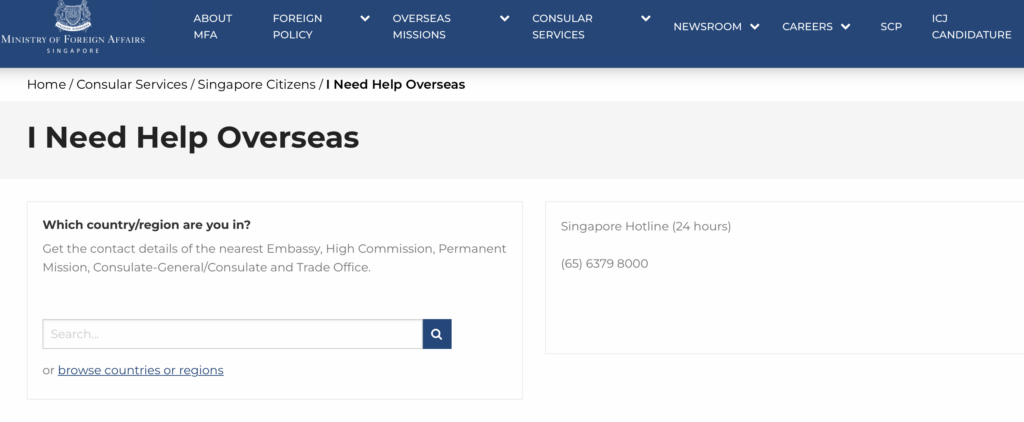Click the Ministry of Foreign Affairs Singapore logo
Screen dimensions: 1024x422
(73, 27)
